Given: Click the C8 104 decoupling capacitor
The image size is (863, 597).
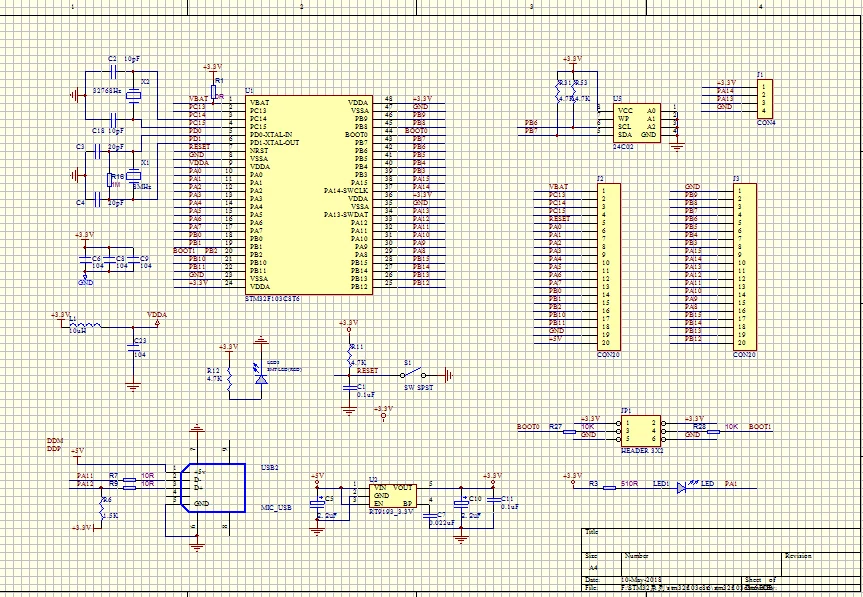Looking at the screenshot, I should pos(108,260).
